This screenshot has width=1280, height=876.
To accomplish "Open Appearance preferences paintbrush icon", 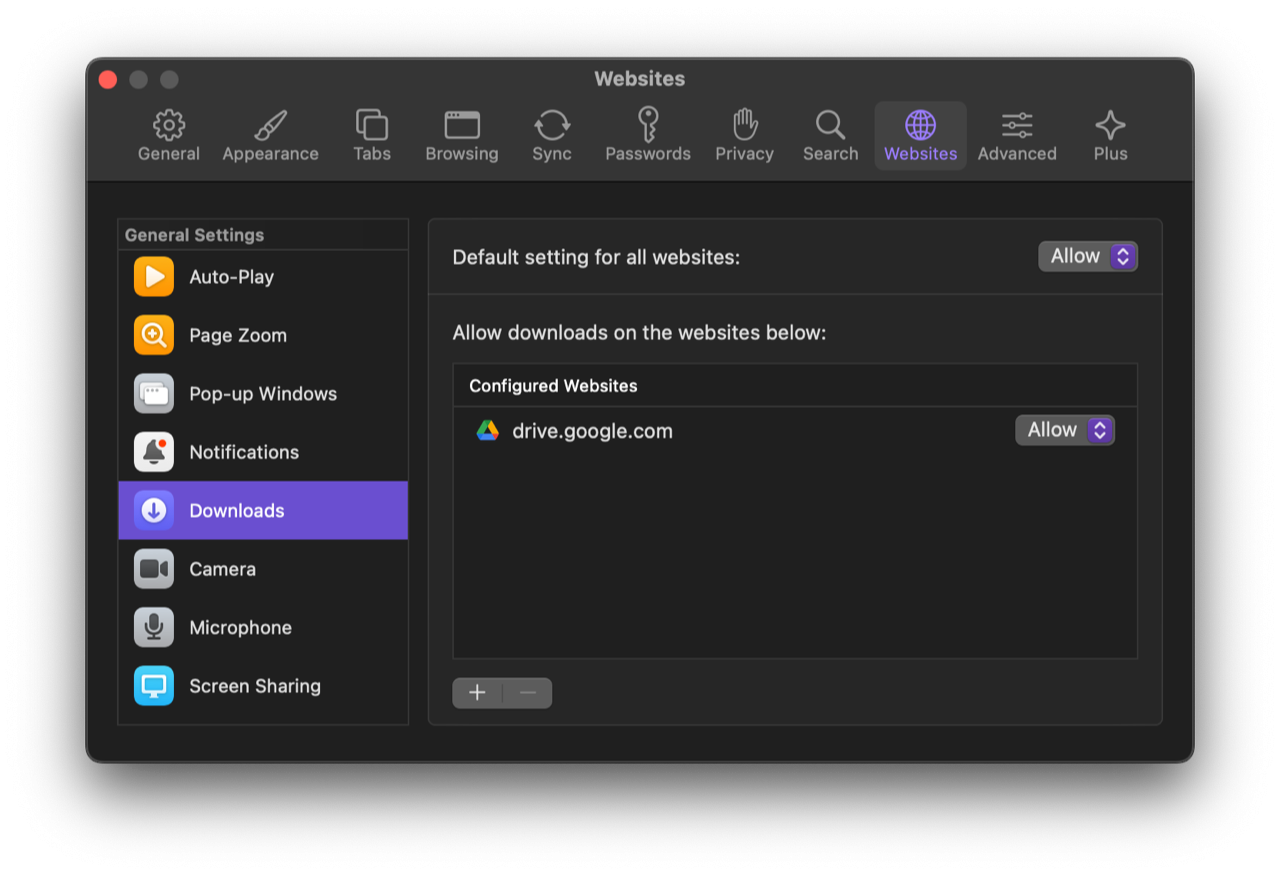I will tap(270, 126).
